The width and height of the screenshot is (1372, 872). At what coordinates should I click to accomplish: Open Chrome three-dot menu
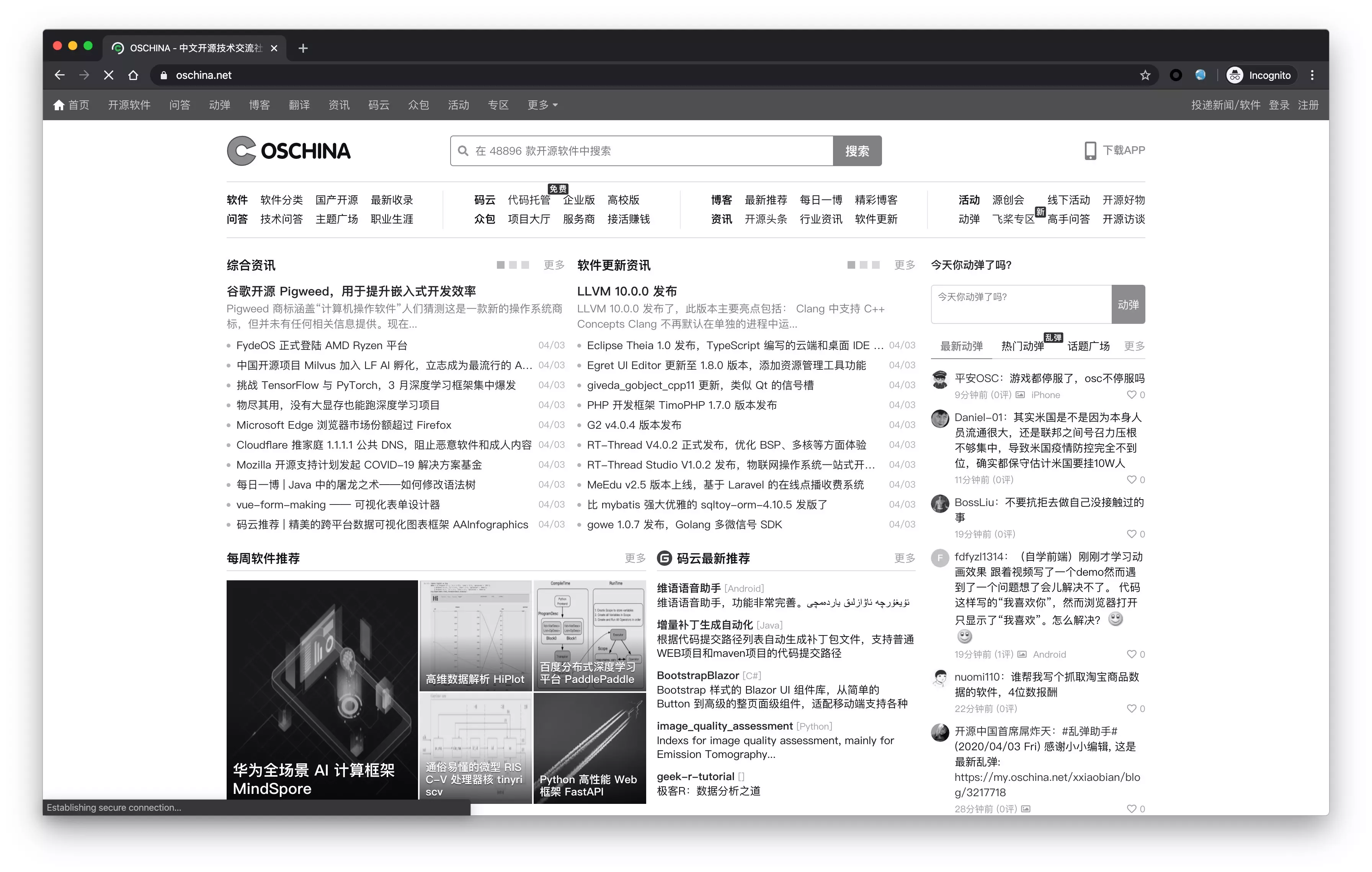[1312, 75]
